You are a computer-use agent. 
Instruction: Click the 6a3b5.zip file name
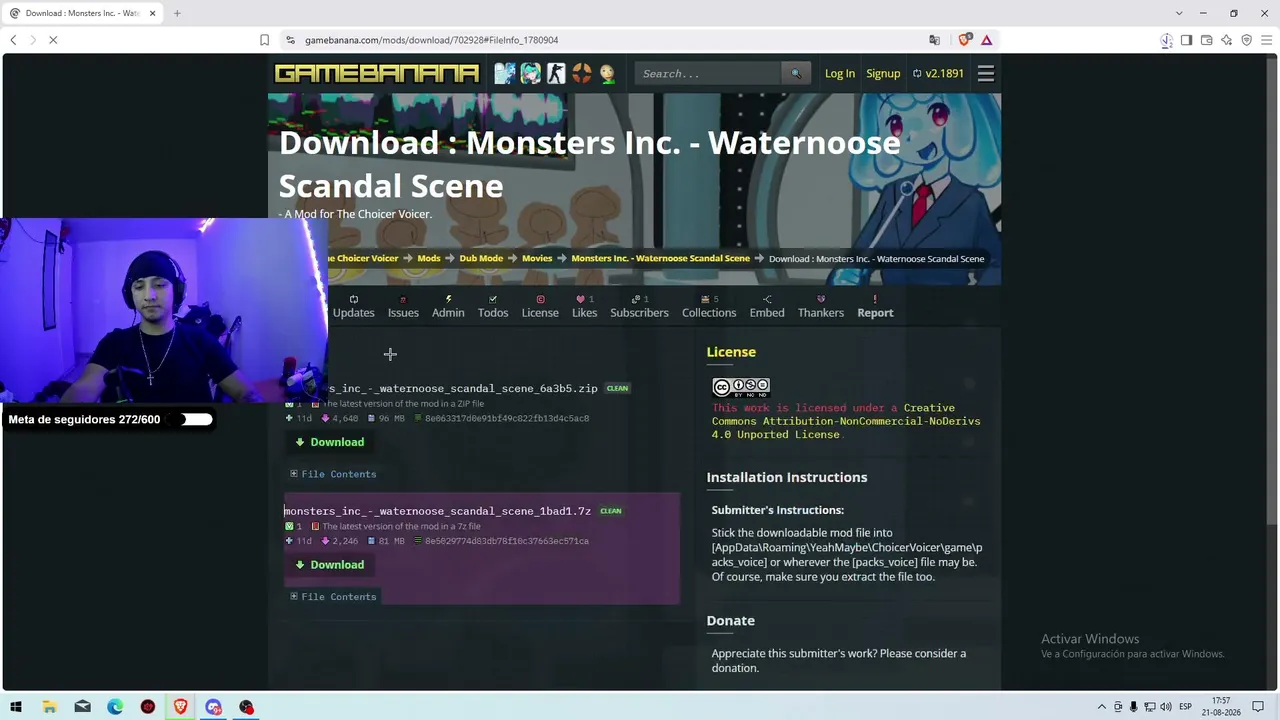point(462,388)
